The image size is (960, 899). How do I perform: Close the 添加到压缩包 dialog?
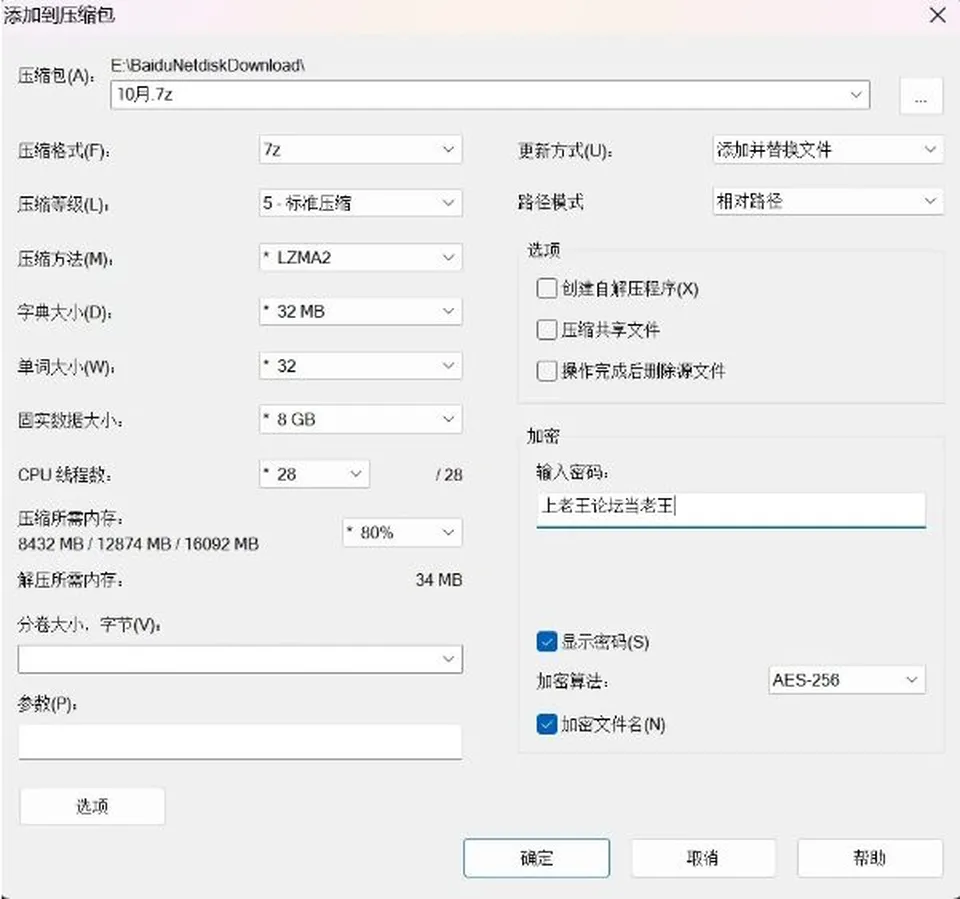pyautogui.click(x=937, y=15)
